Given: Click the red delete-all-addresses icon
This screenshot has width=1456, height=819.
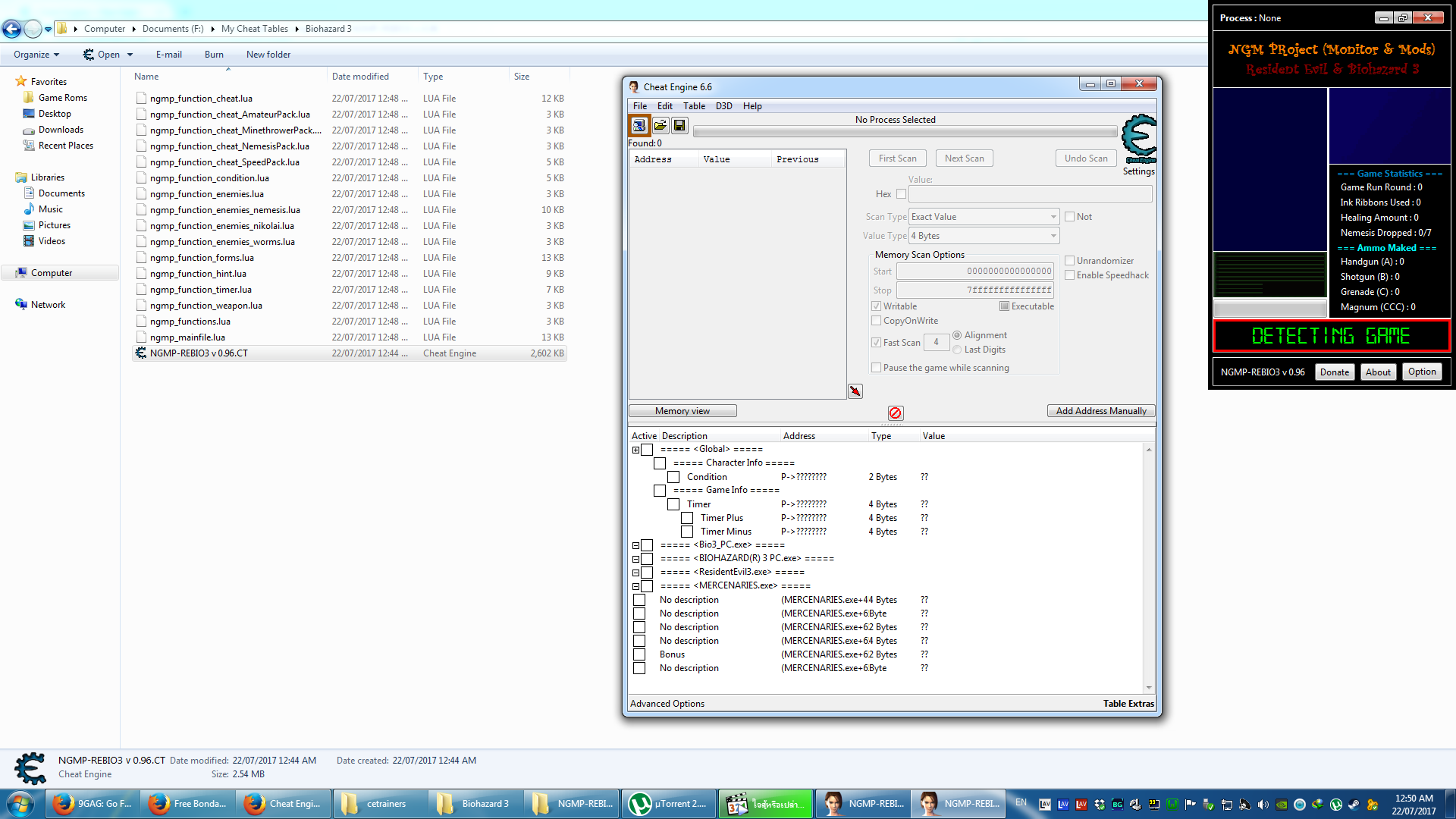Looking at the screenshot, I should (895, 413).
